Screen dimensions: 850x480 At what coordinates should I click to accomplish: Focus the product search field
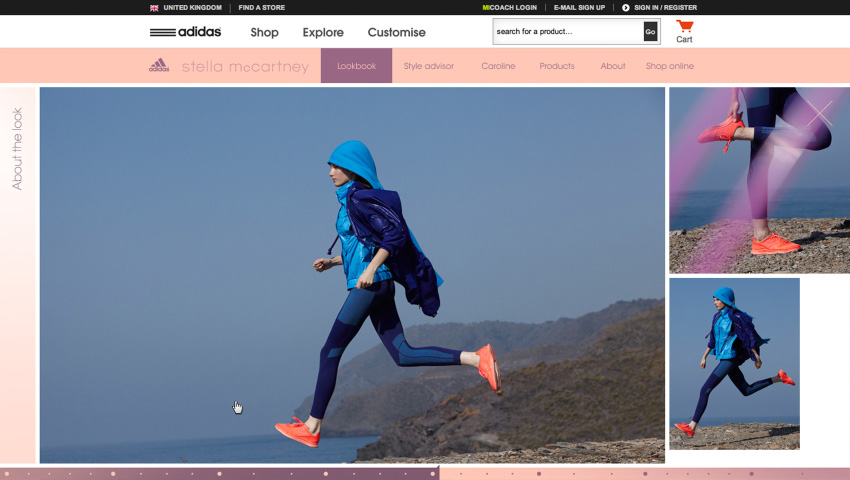pos(568,31)
